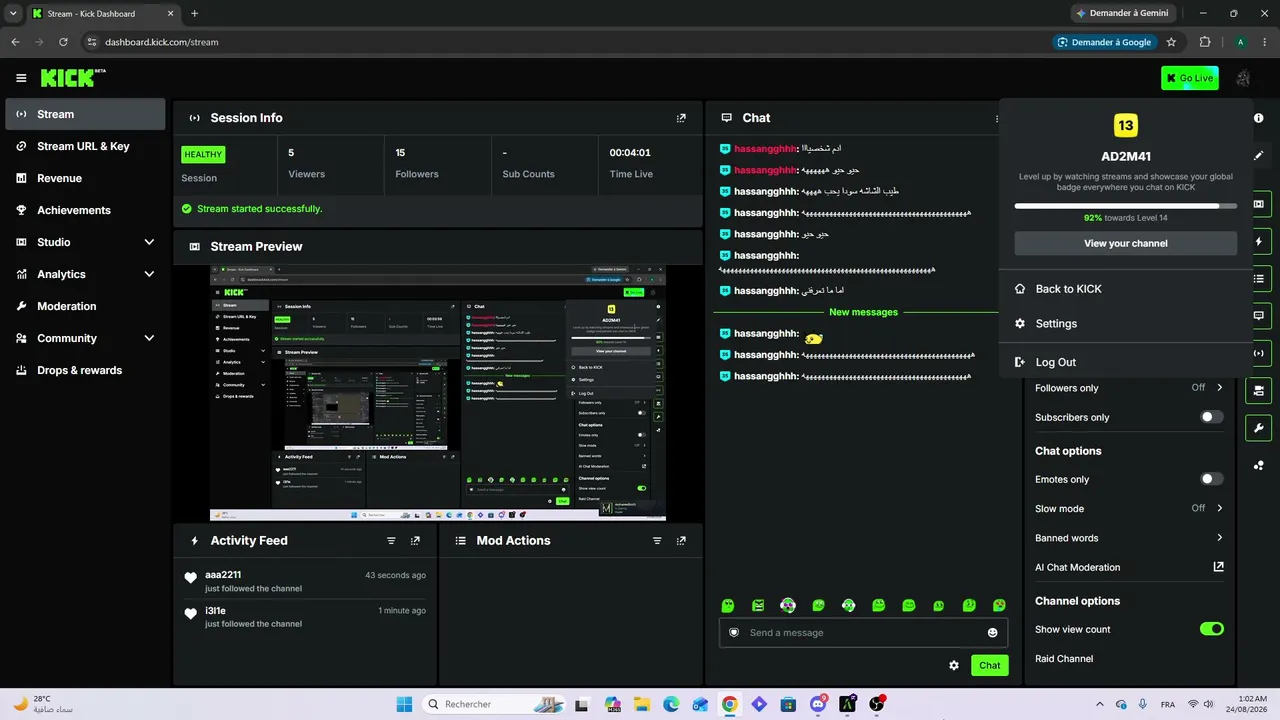Click the Go Live button
This screenshot has height=720, width=1280.
click(x=1190, y=78)
